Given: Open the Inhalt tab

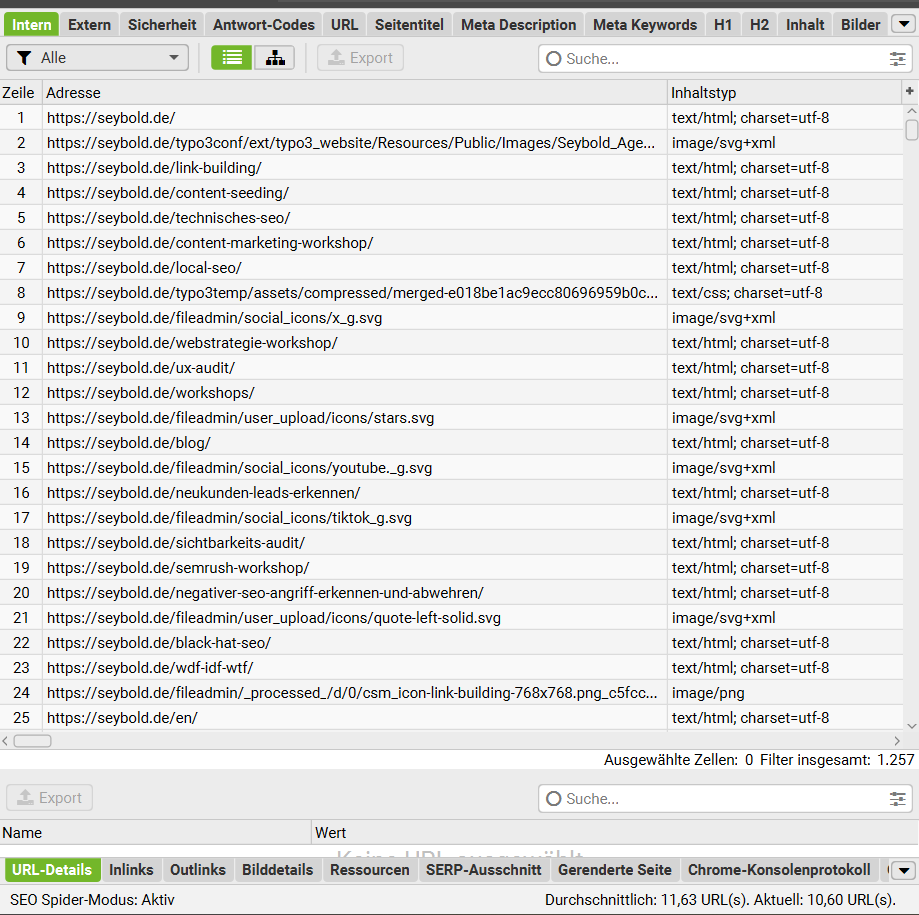Looking at the screenshot, I should tap(805, 25).
